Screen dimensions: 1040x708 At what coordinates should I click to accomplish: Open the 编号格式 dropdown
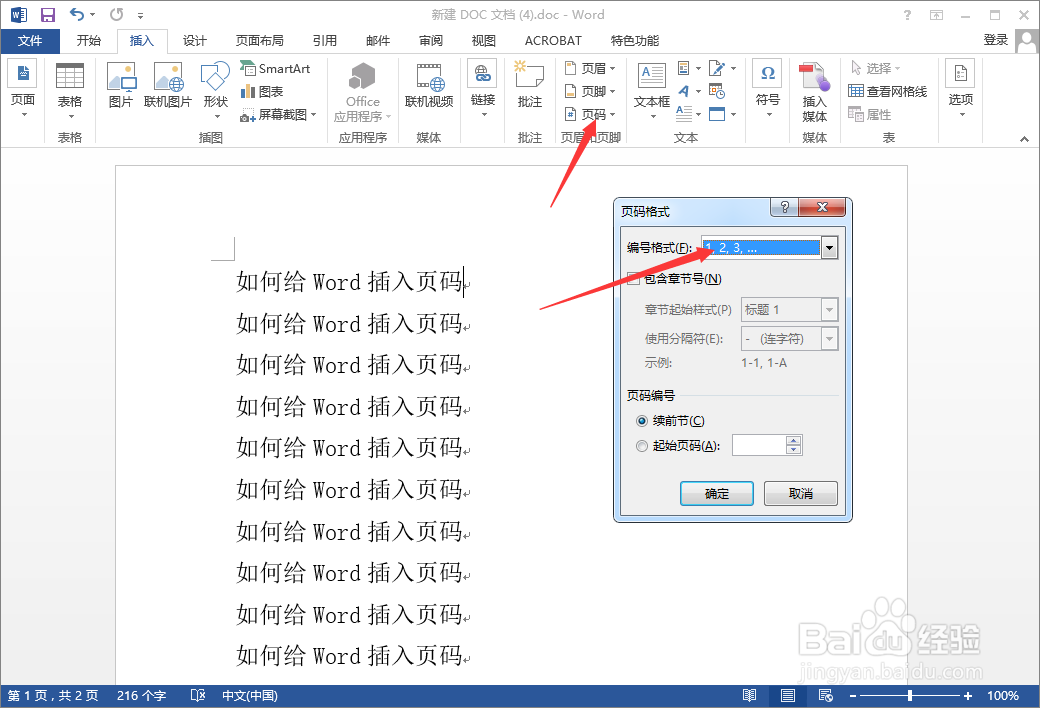829,247
